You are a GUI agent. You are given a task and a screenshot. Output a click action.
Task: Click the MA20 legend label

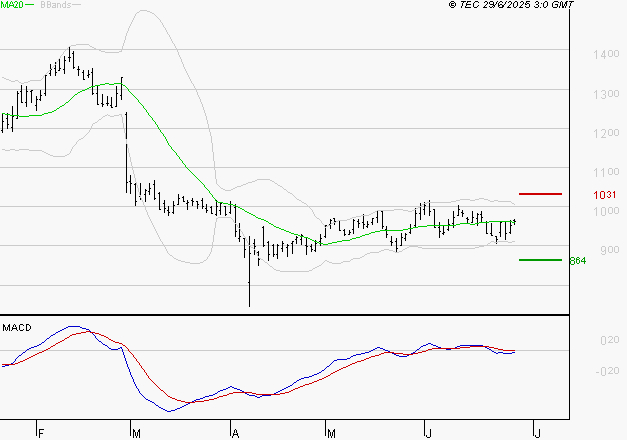coord(13,6)
